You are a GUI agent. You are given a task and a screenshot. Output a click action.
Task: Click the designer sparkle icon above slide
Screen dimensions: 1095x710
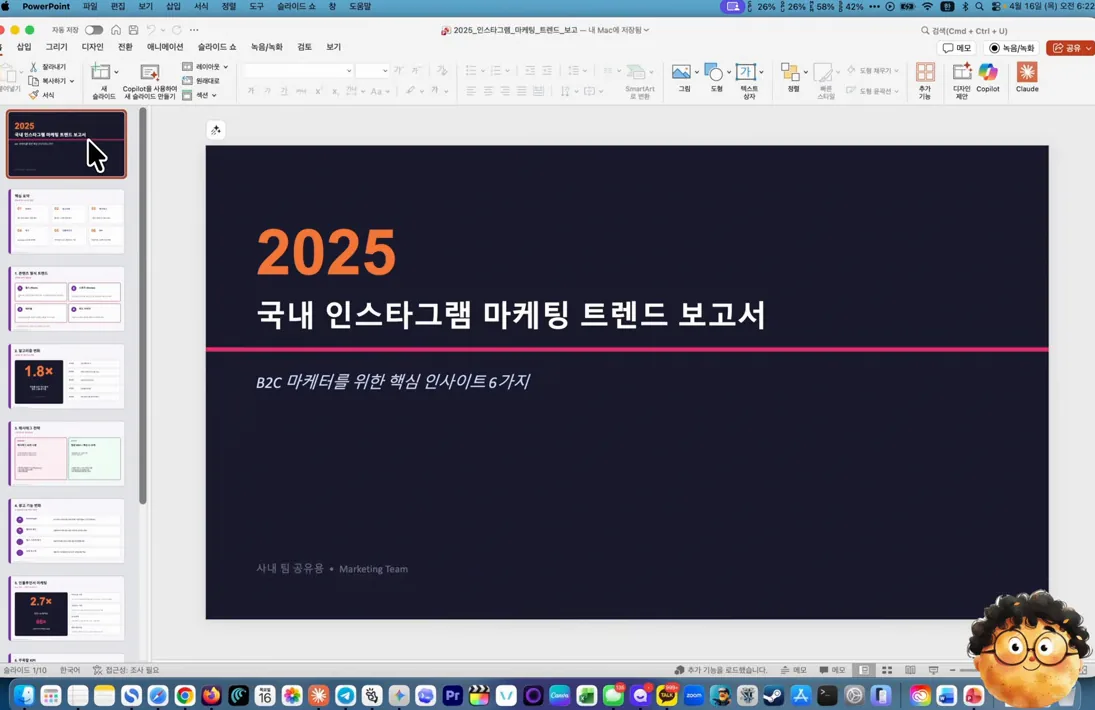(x=216, y=130)
